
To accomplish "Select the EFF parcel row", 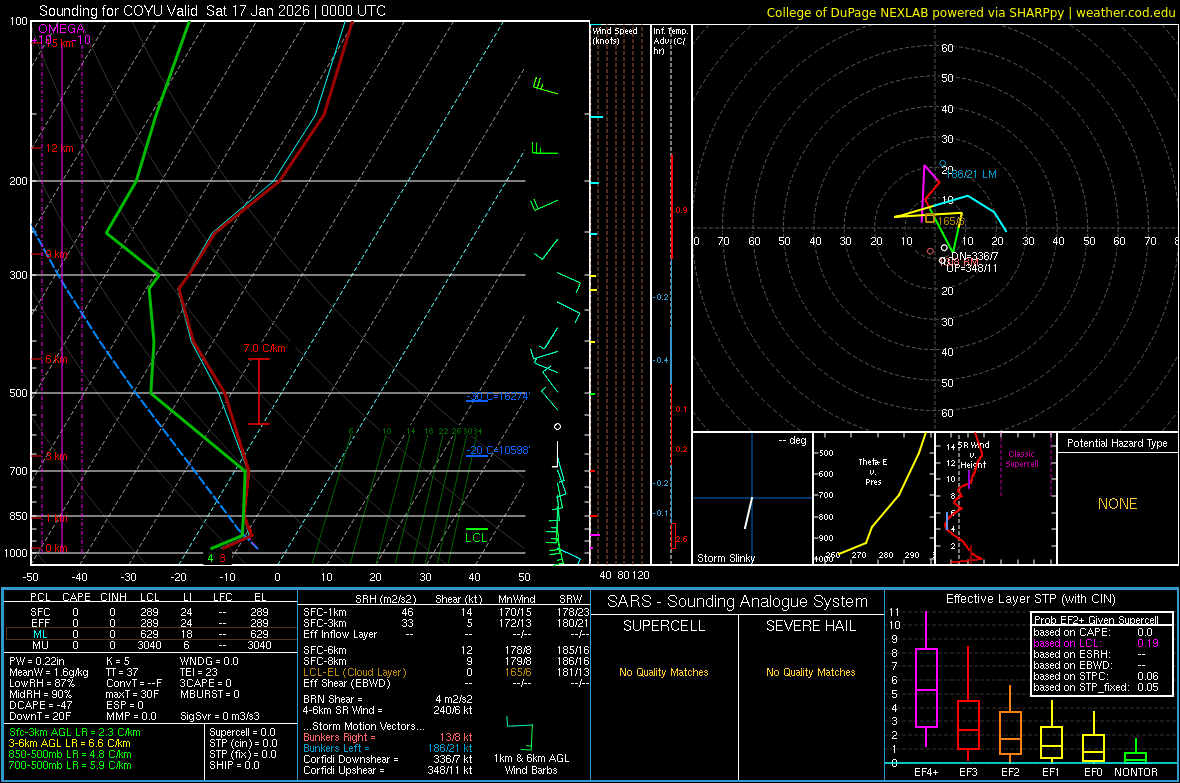I will (x=151, y=623).
